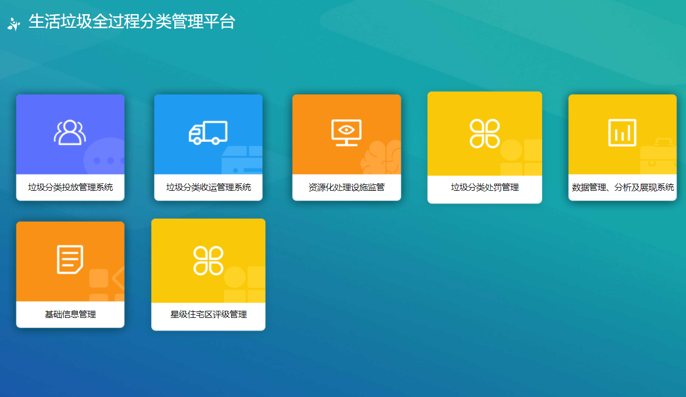Click the 生活垃圾全过程分类管理平台 title
Screen dimensions: 686x397
pos(132,22)
